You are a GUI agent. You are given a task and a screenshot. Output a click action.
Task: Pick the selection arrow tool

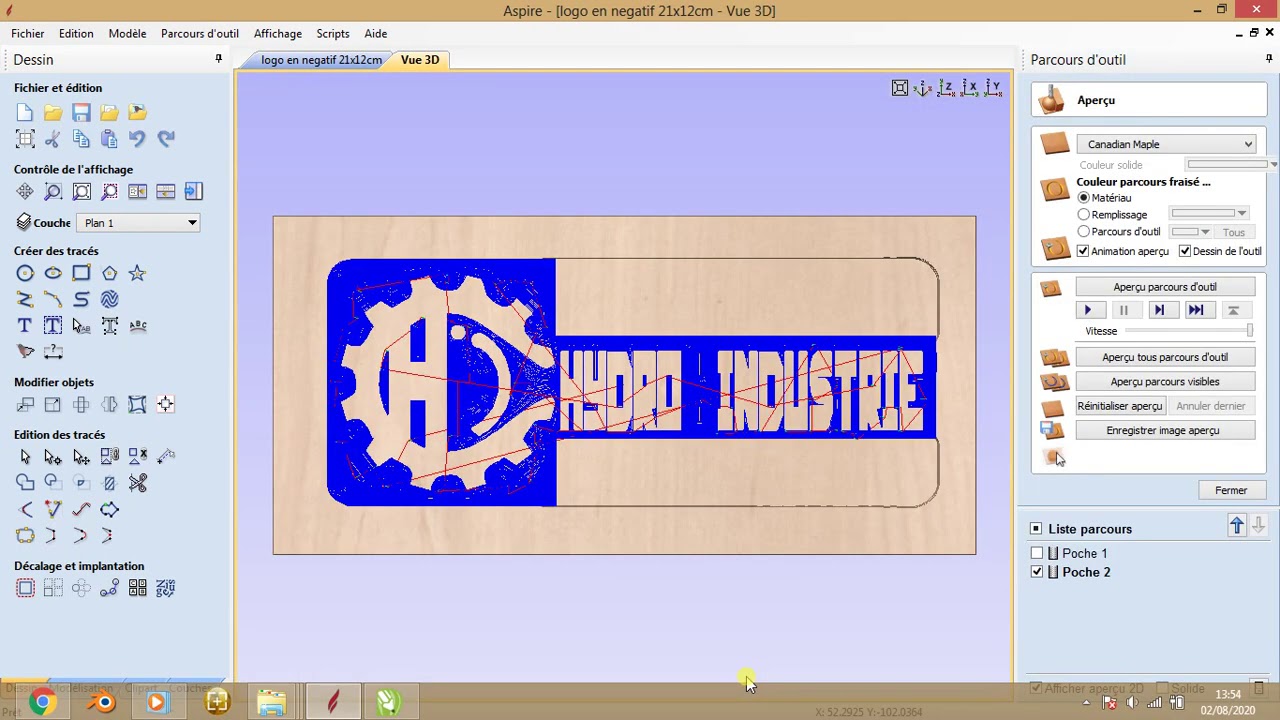25,457
